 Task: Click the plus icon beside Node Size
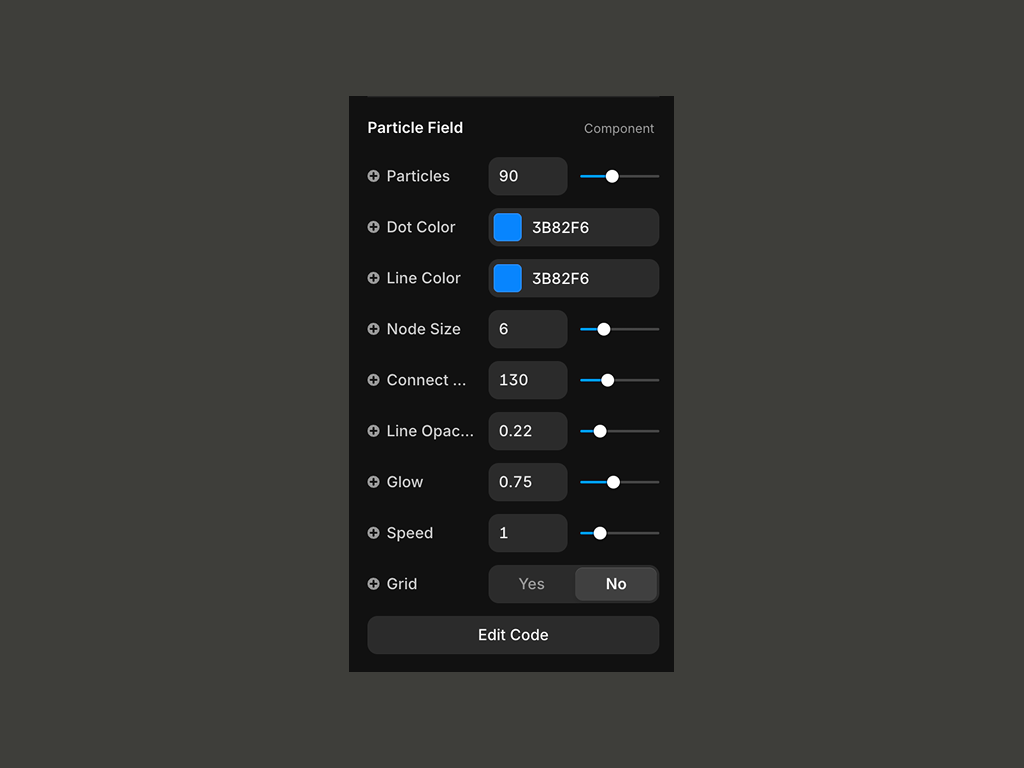[x=374, y=329]
